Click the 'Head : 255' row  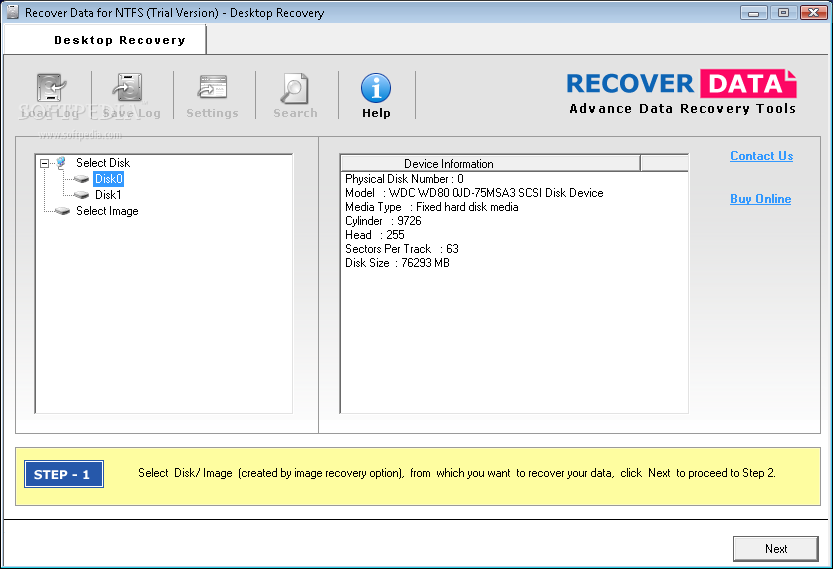(x=375, y=234)
